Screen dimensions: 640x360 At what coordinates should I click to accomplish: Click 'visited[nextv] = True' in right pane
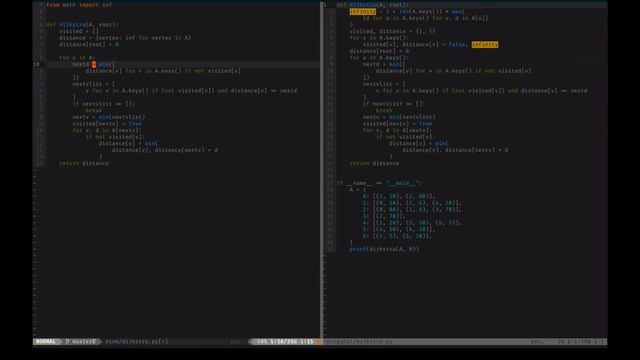397,124
